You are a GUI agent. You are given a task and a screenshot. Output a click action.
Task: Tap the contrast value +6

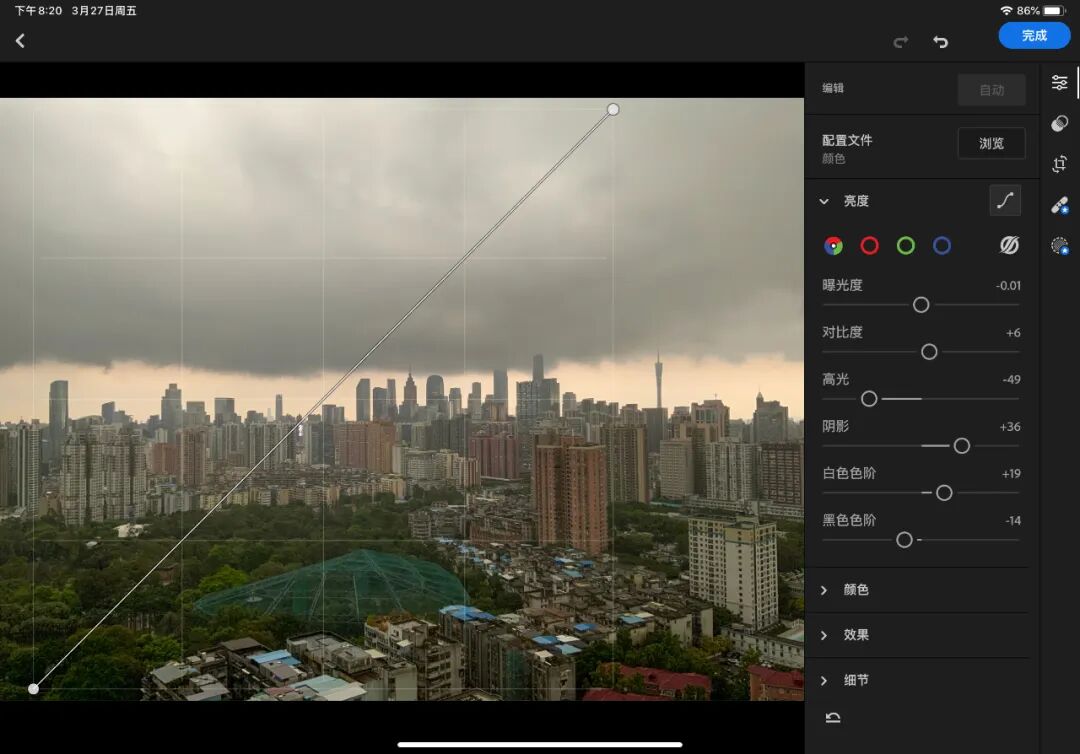(x=1012, y=333)
